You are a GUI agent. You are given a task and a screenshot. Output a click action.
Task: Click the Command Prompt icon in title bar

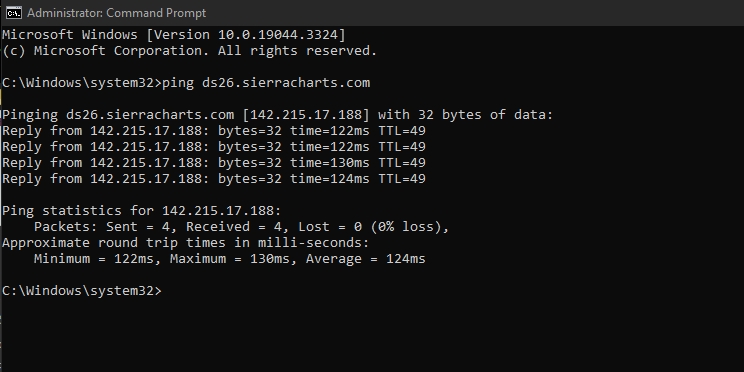(13, 12)
